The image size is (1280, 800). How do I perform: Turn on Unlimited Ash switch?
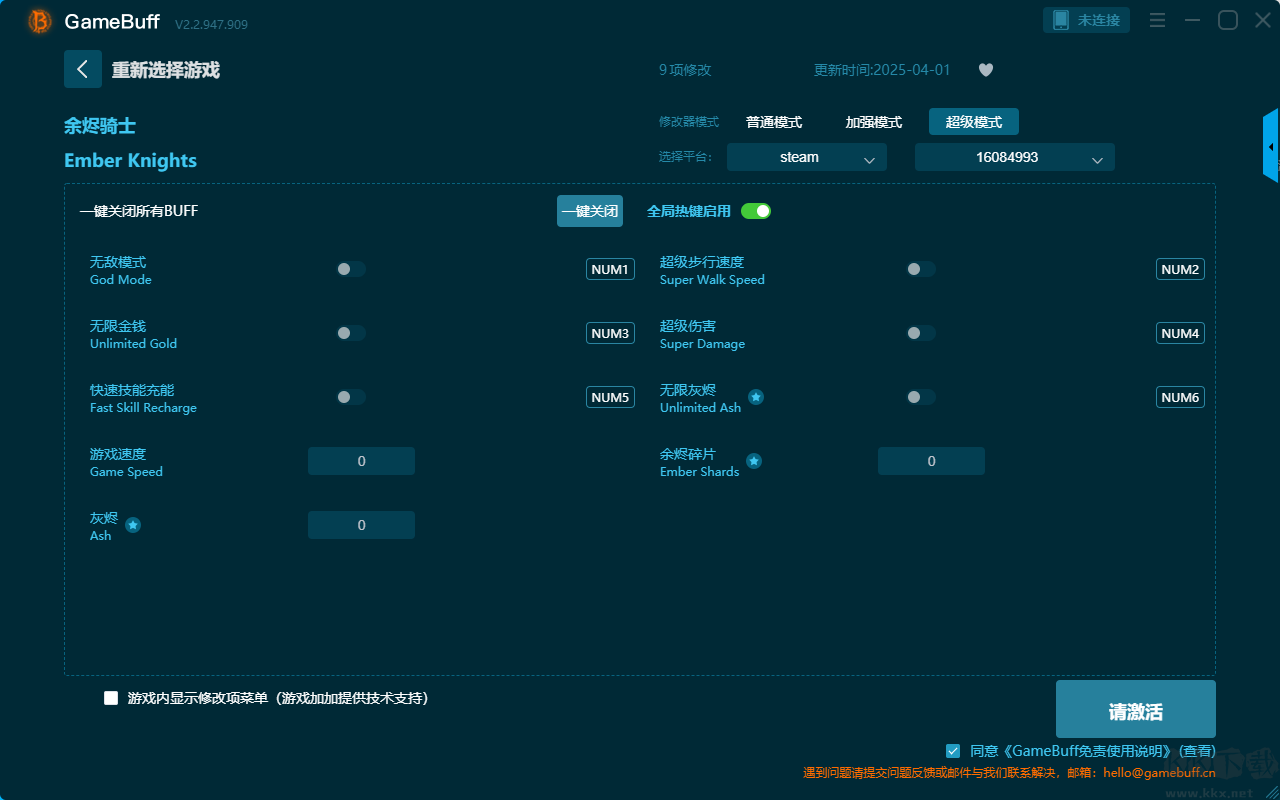click(x=921, y=397)
